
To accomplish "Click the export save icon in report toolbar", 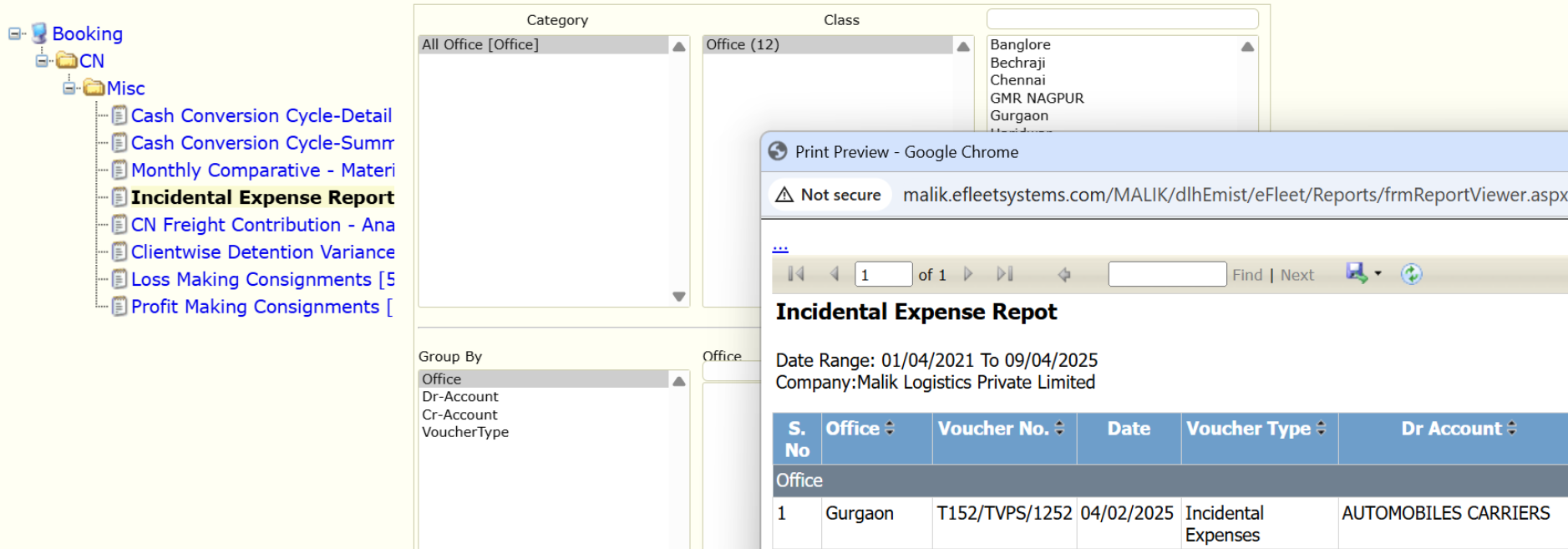I will [x=1355, y=273].
